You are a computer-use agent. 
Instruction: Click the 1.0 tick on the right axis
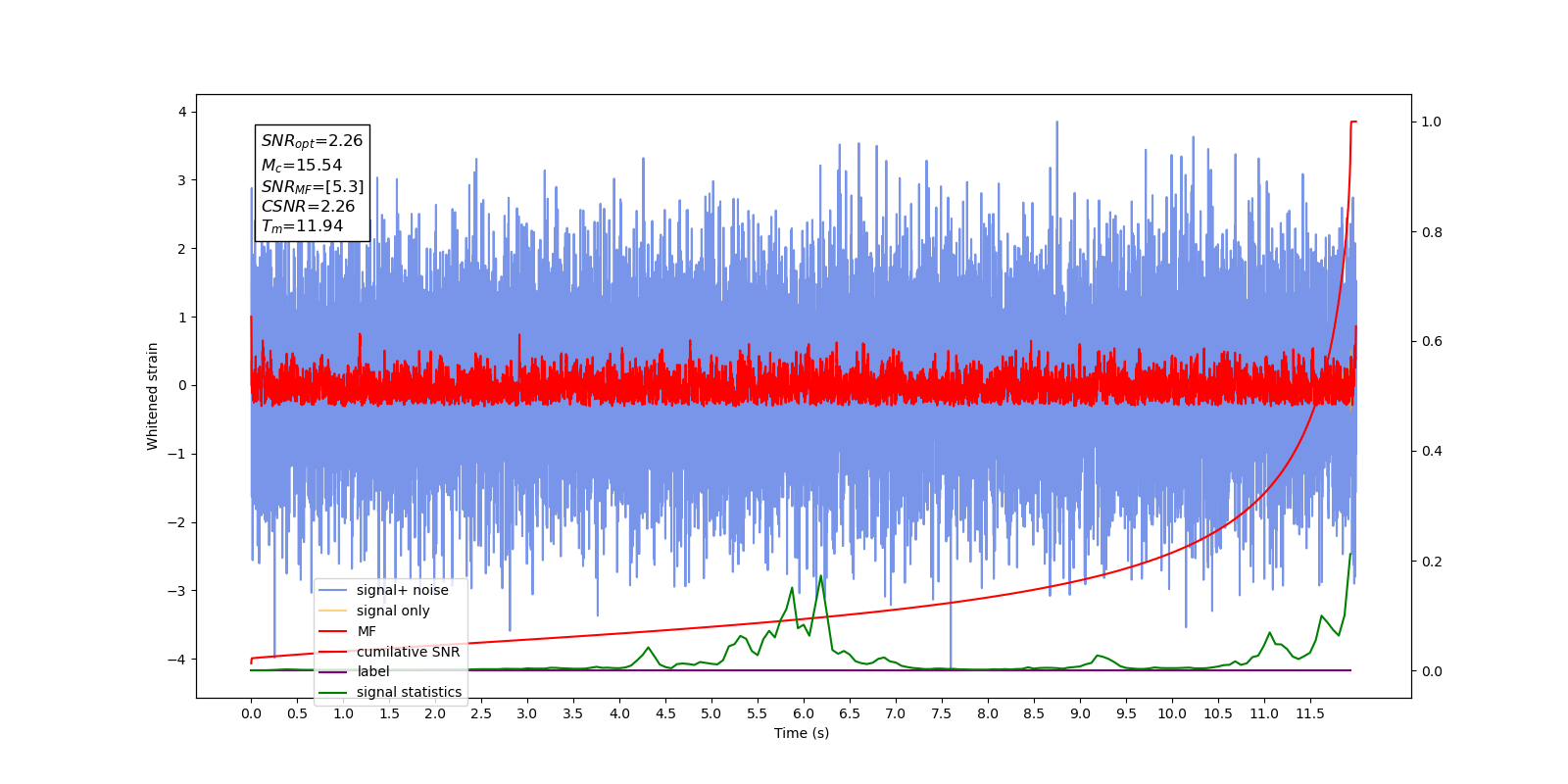point(1432,122)
